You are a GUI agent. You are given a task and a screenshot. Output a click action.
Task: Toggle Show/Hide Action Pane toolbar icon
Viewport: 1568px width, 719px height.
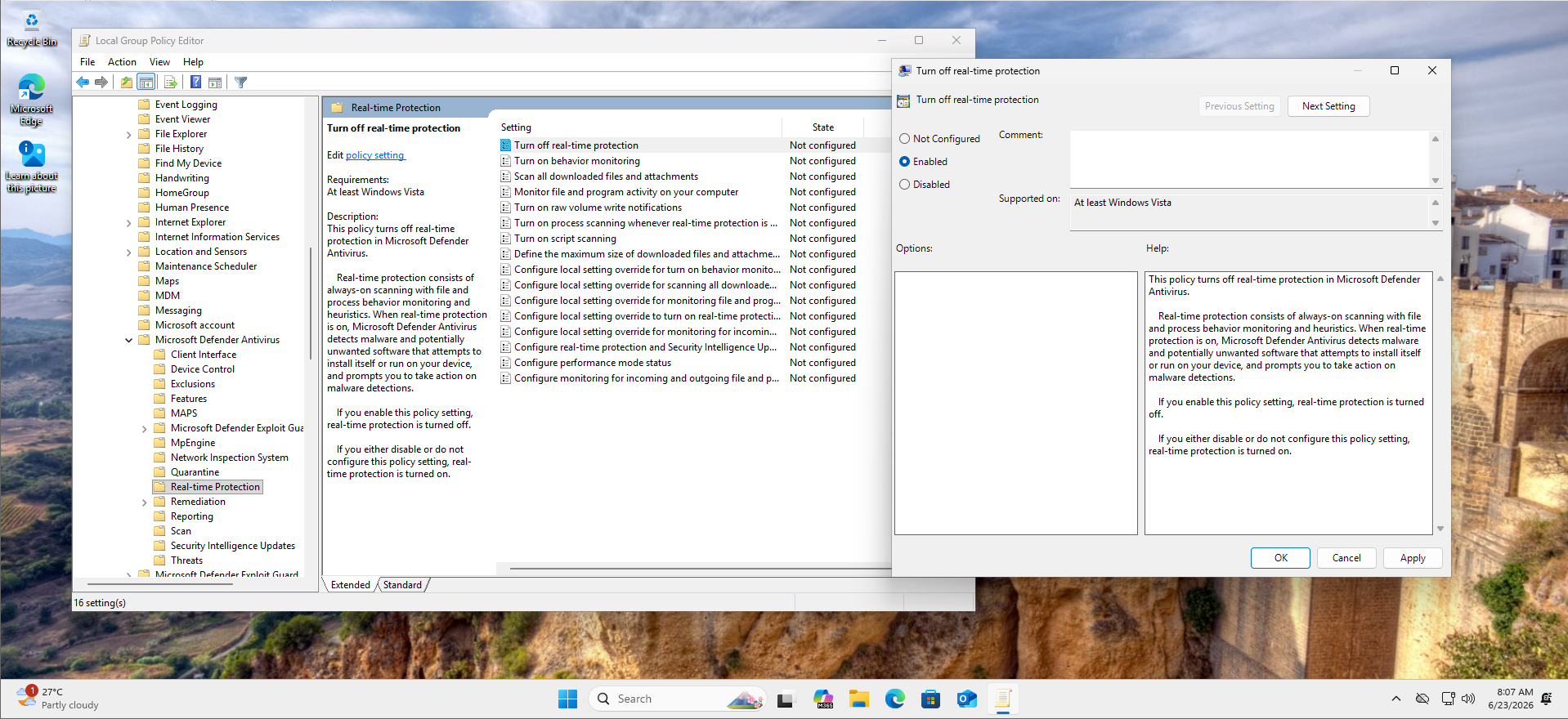point(216,83)
